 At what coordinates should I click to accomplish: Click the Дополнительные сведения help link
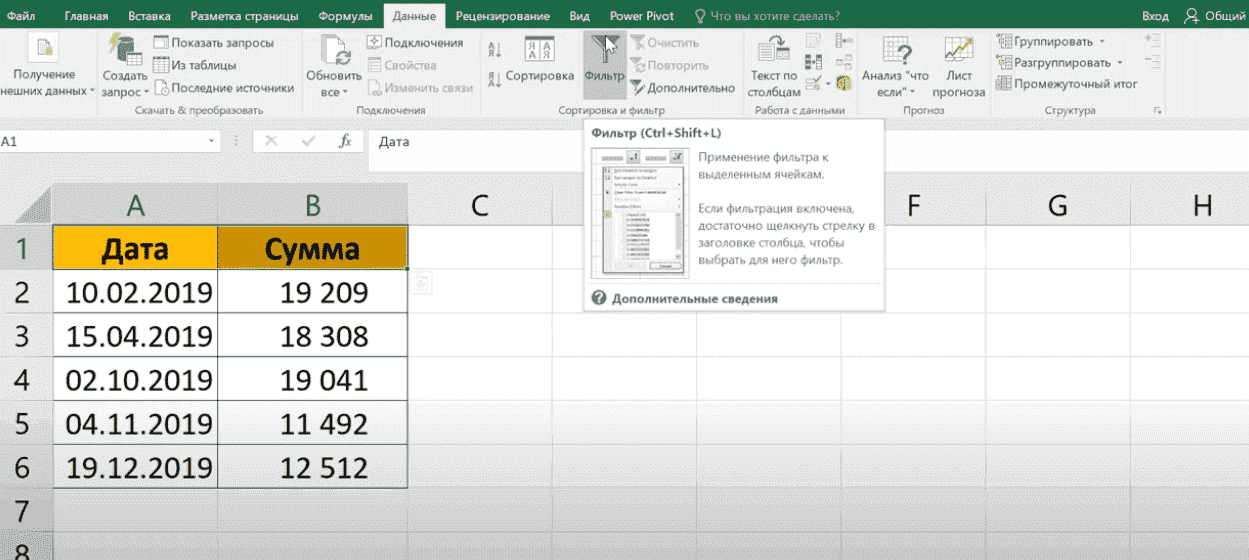pos(694,298)
